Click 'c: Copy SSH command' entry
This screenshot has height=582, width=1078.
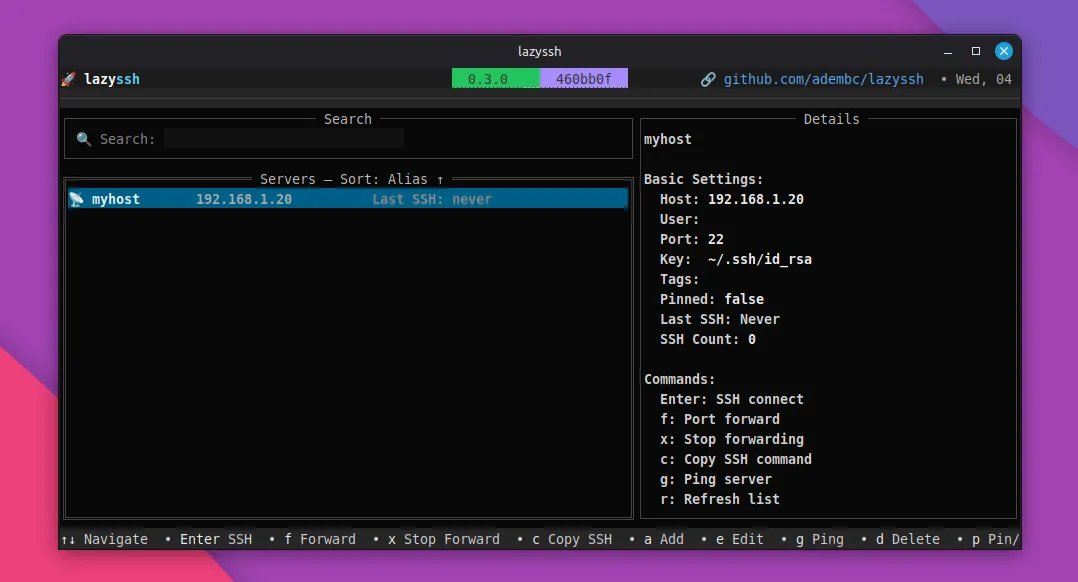[736, 459]
